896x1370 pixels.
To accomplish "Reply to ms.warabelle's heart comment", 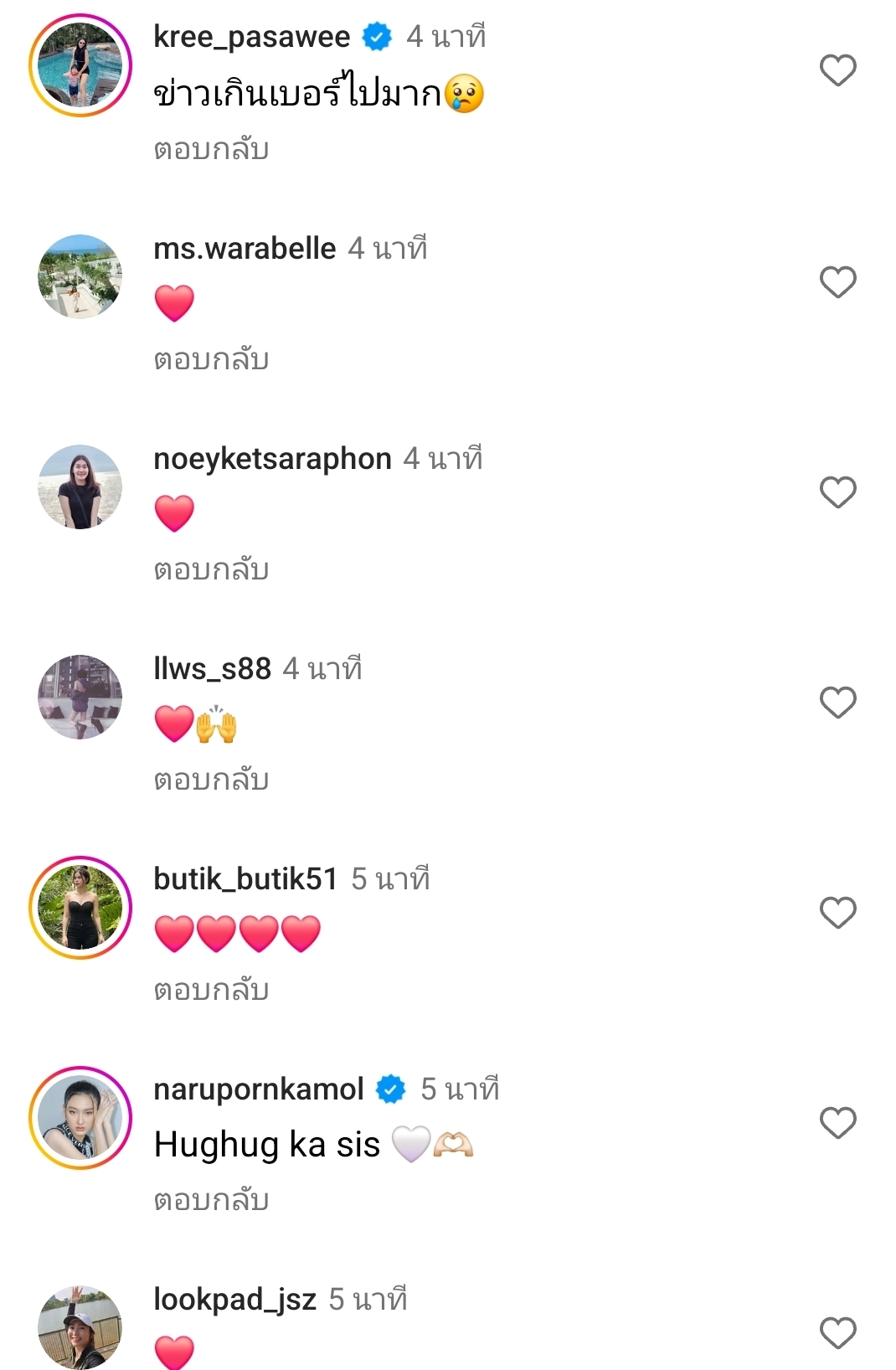I will pyautogui.click(x=211, y=360).
